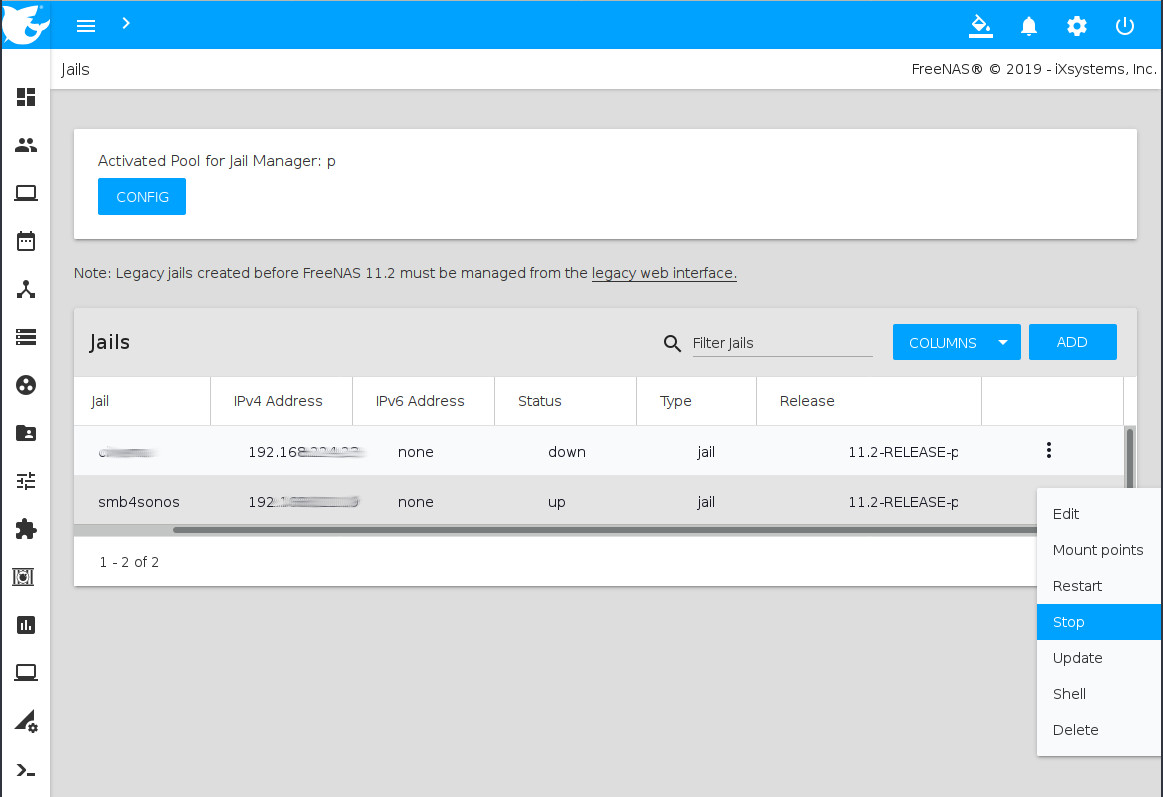Open the Tasks calendar icon
This screenshot has width=1163, height=797.
tap(26, 241)
